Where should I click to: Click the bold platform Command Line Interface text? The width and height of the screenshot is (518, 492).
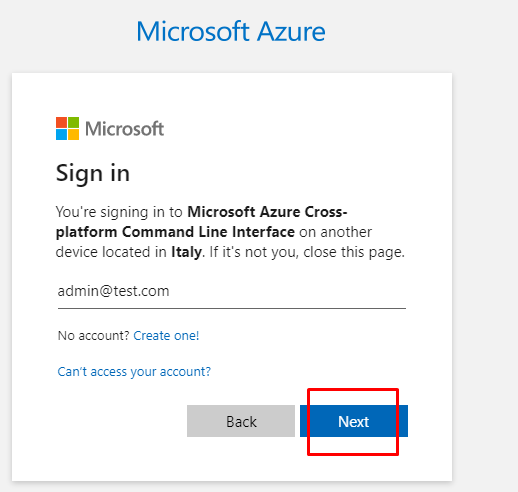click(x=175, y=232)
